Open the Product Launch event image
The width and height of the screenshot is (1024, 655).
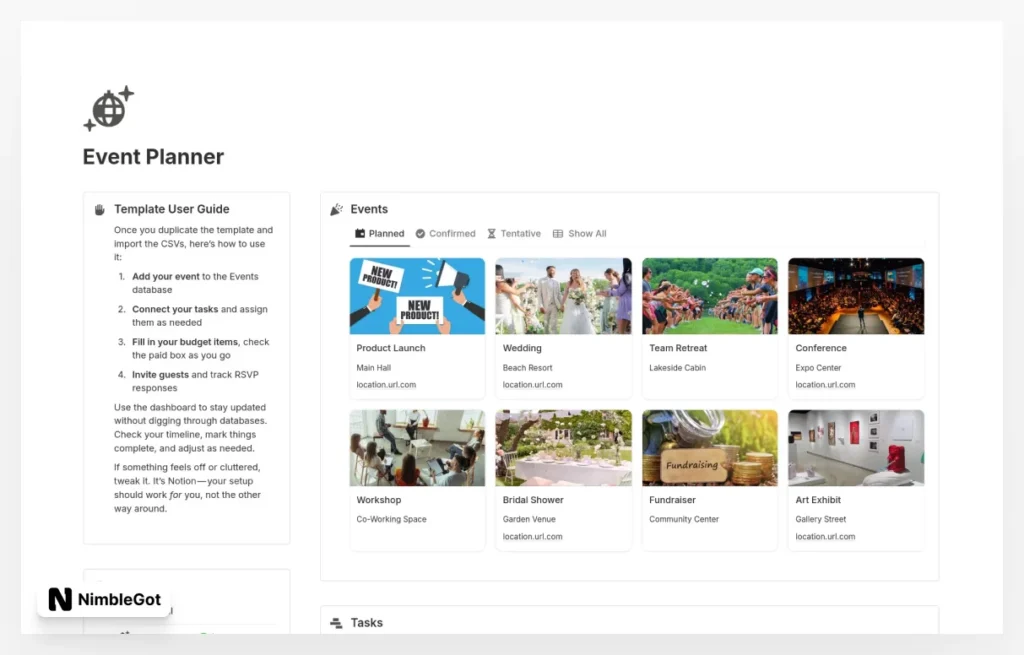[x=417, y=296]
